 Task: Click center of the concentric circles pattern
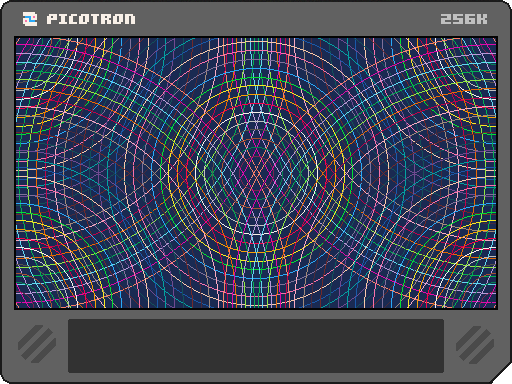click(256, 173)
